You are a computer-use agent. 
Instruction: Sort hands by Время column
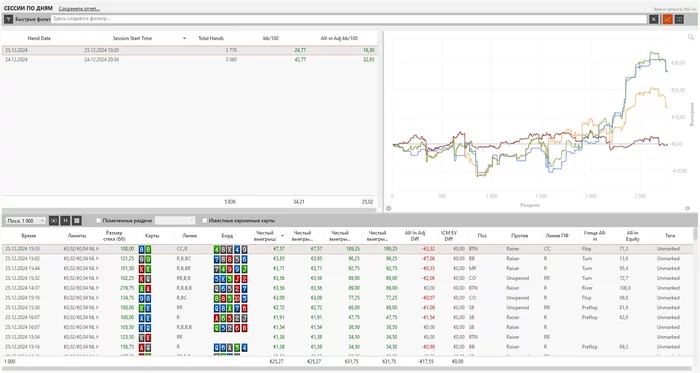29,236
